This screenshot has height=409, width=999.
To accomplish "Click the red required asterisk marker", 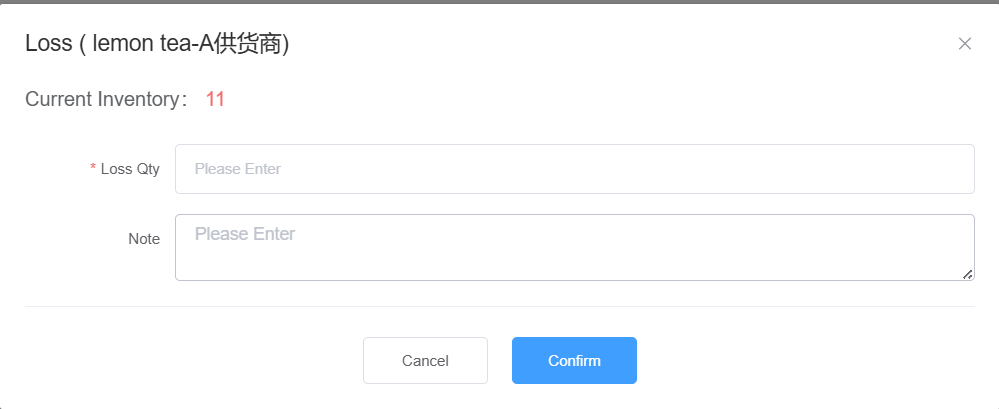I will tap(93, 169).
